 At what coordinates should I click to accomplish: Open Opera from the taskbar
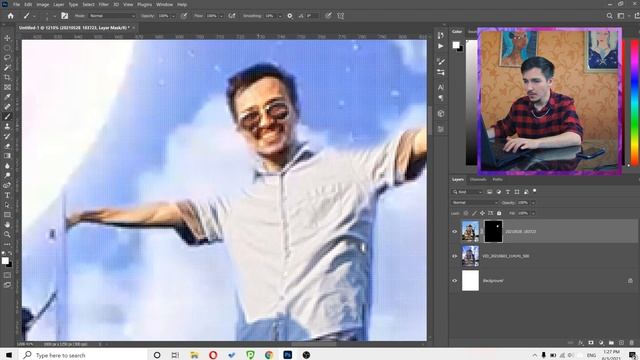pos(213,355)
